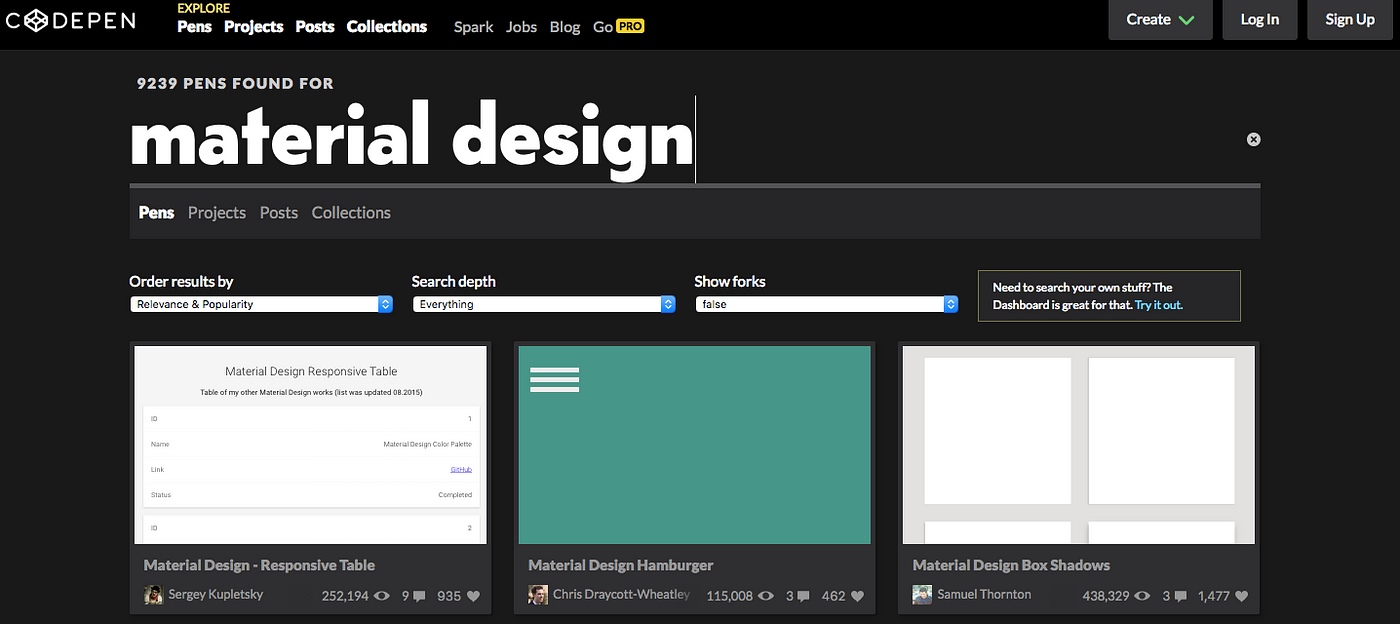Image resolution: width=1400 pixels, height=624 pixels.
Task: Click the Go link beside PRO badge
Action: [x=602, y=27]
